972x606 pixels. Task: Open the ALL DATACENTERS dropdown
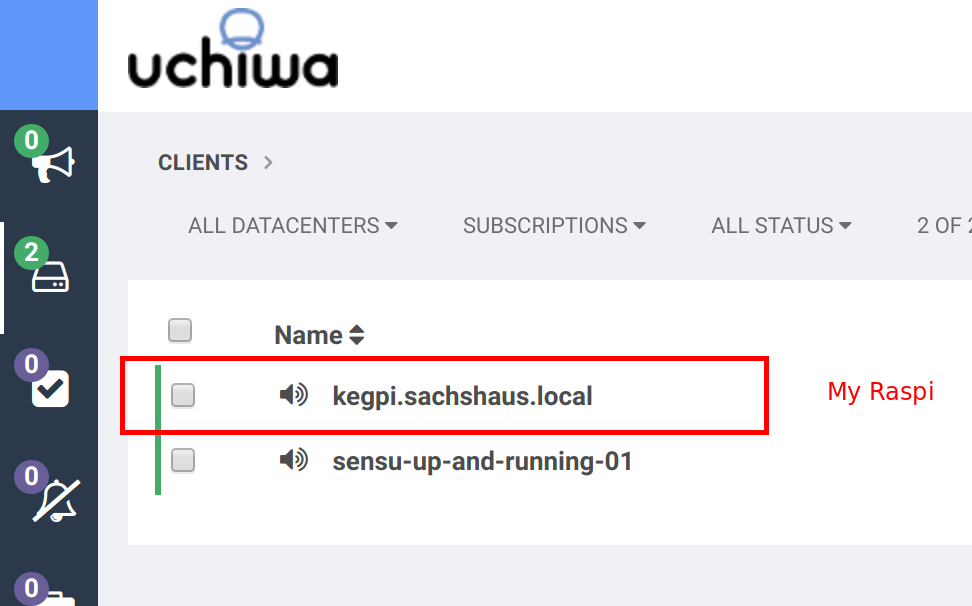(293, 225)
